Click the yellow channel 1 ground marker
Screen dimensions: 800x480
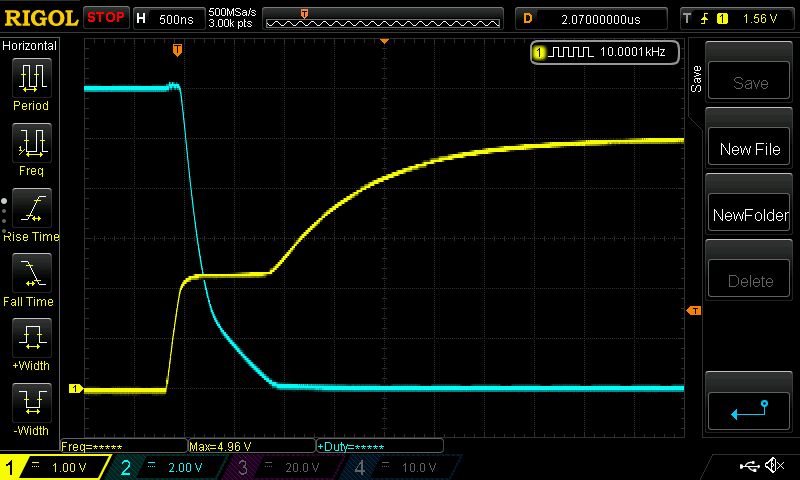76,389
